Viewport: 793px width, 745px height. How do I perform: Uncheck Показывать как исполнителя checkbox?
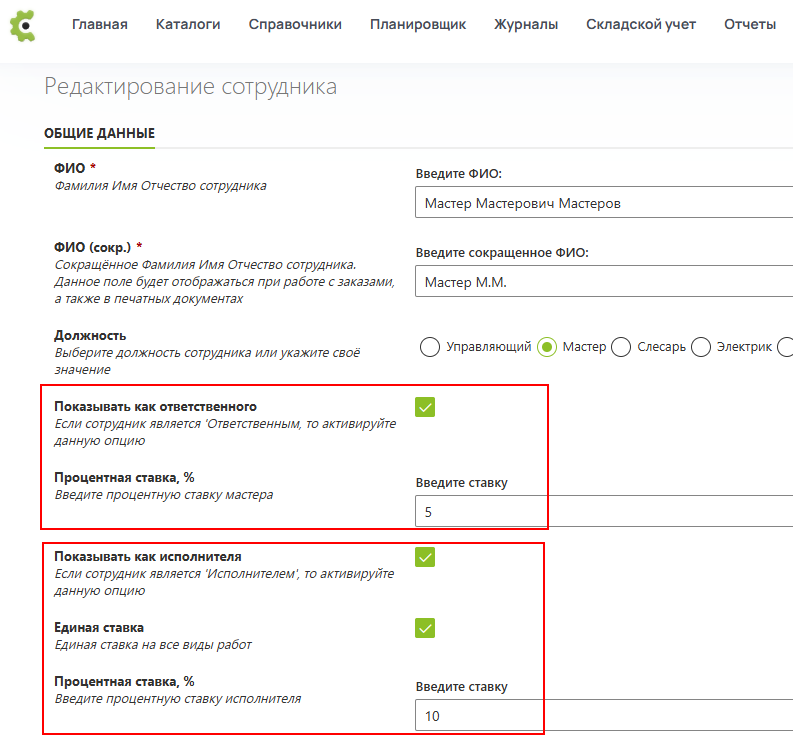tap(425, 557)
